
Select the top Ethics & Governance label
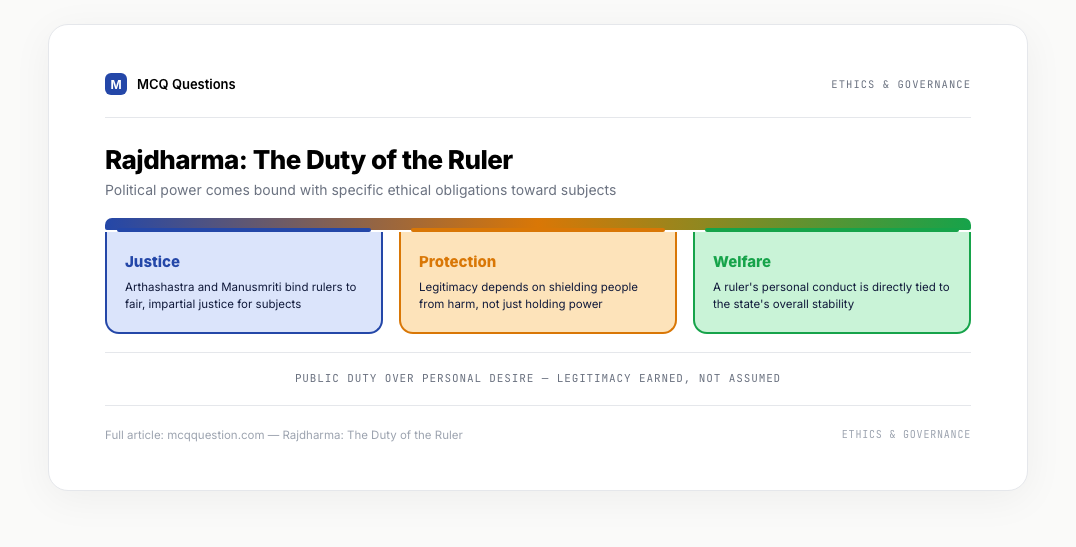coord(900,84)
